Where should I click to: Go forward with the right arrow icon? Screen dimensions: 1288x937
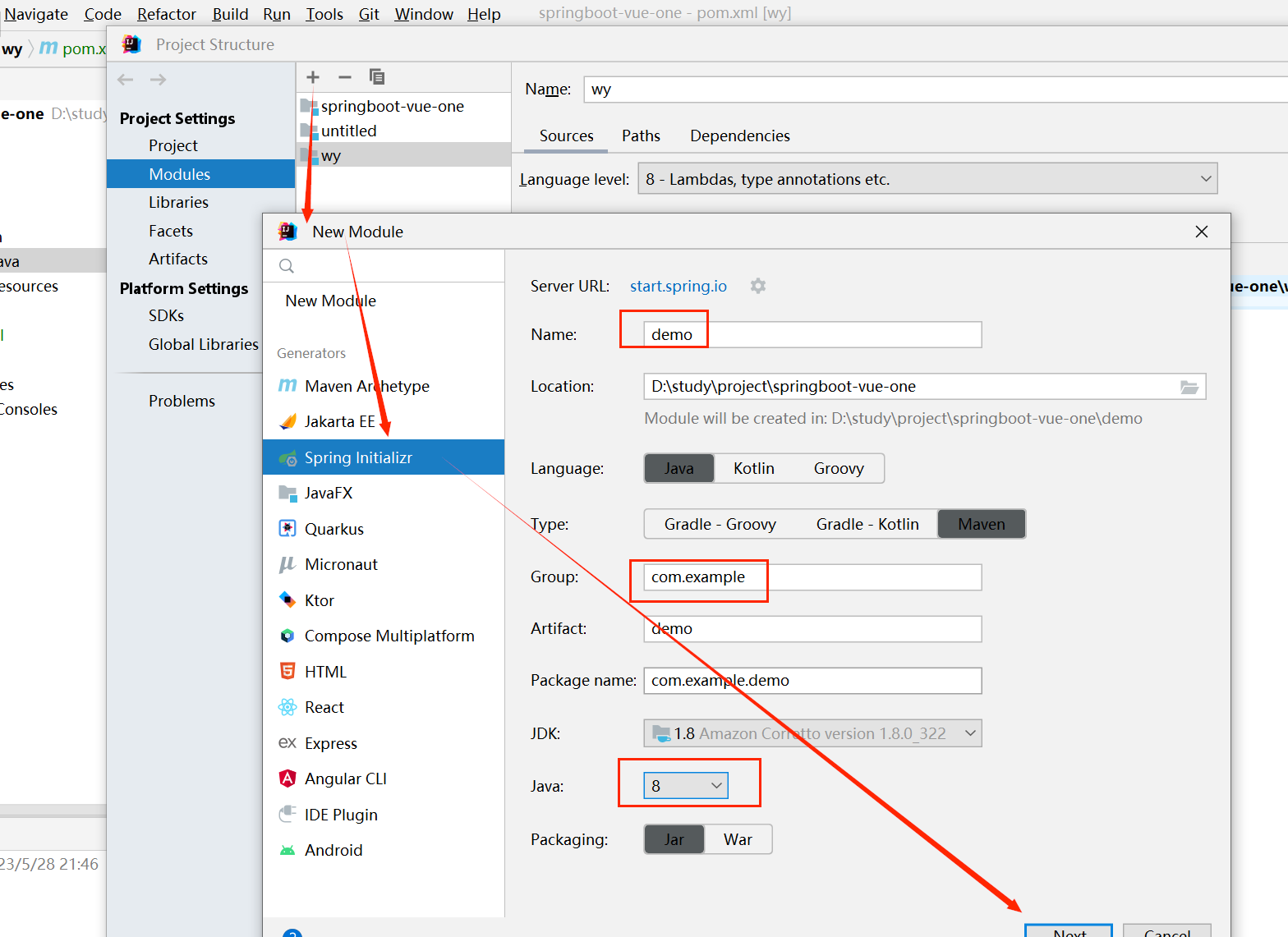159,80
